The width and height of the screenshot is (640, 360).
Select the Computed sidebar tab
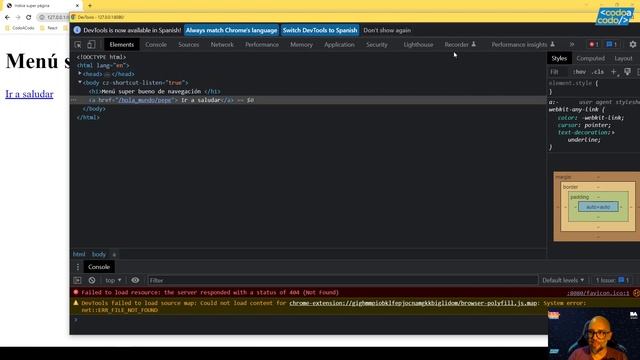[x=590, y=58]
